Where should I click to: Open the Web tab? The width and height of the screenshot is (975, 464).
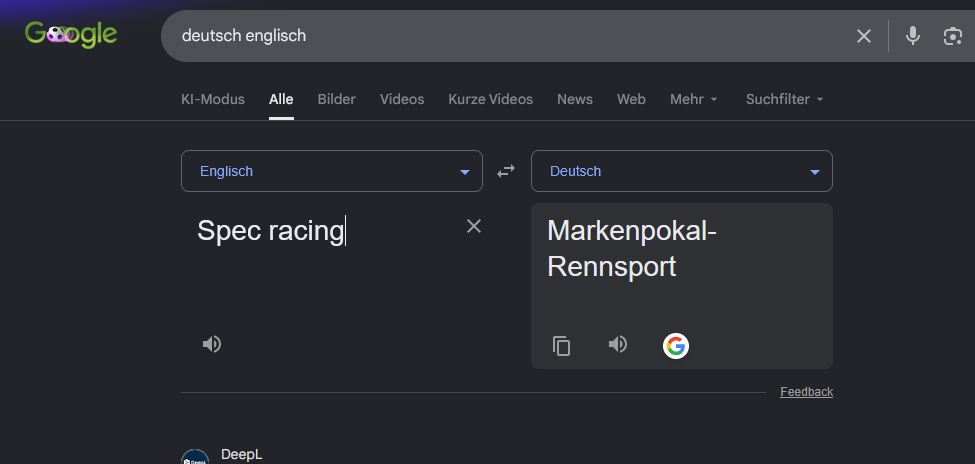[631, 100]
